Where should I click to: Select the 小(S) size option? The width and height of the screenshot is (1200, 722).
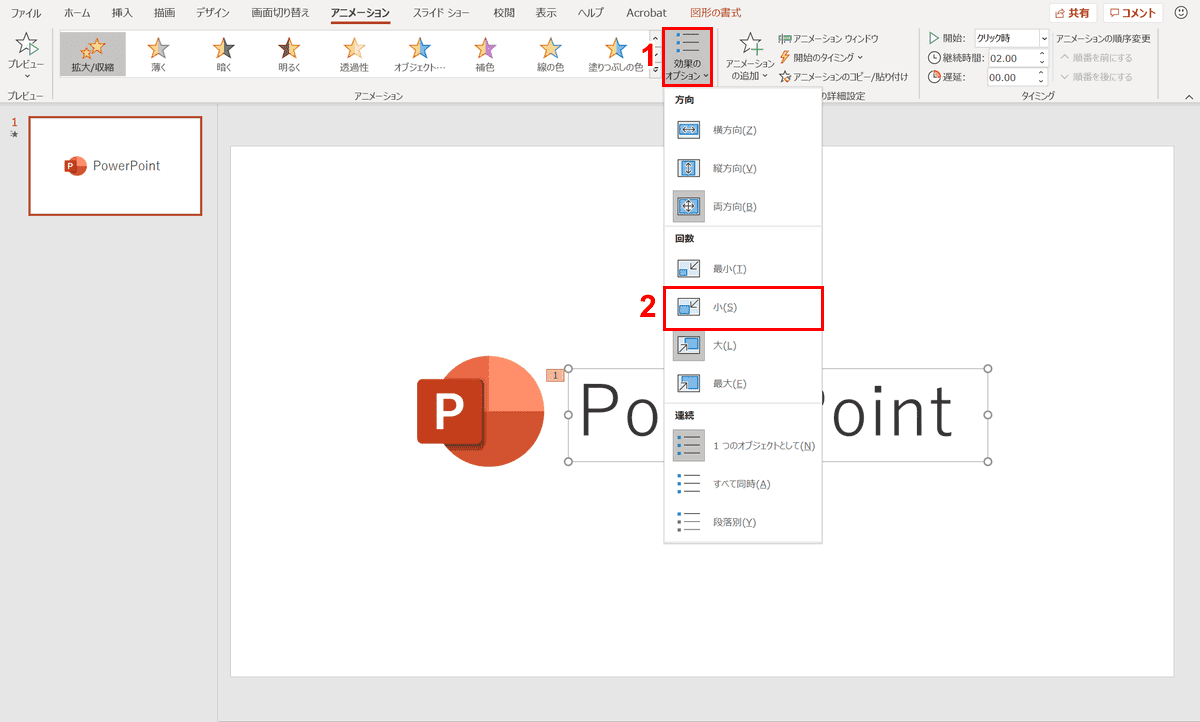point(743,307)
